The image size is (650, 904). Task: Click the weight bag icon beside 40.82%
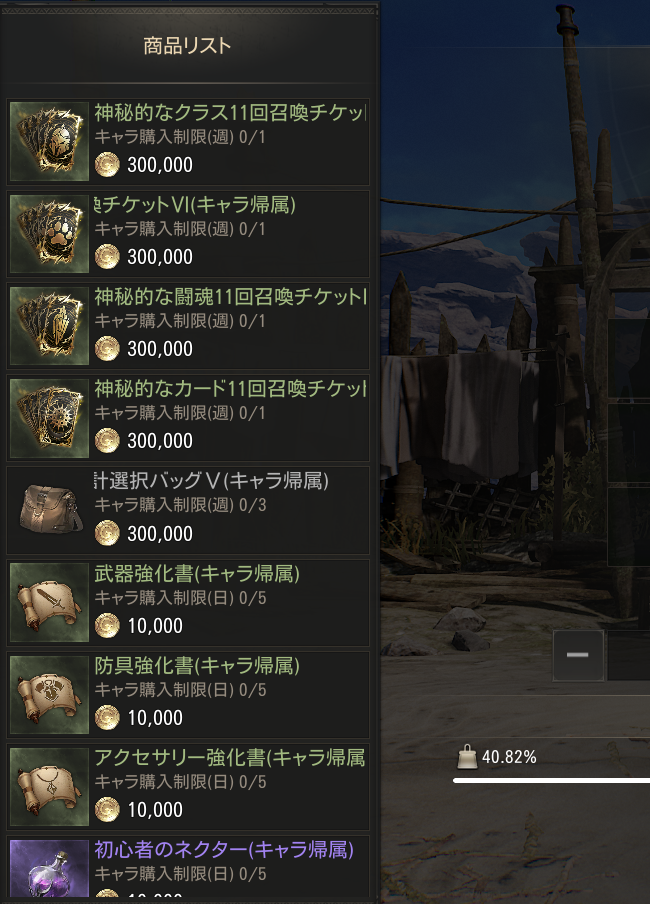(467, 756)
